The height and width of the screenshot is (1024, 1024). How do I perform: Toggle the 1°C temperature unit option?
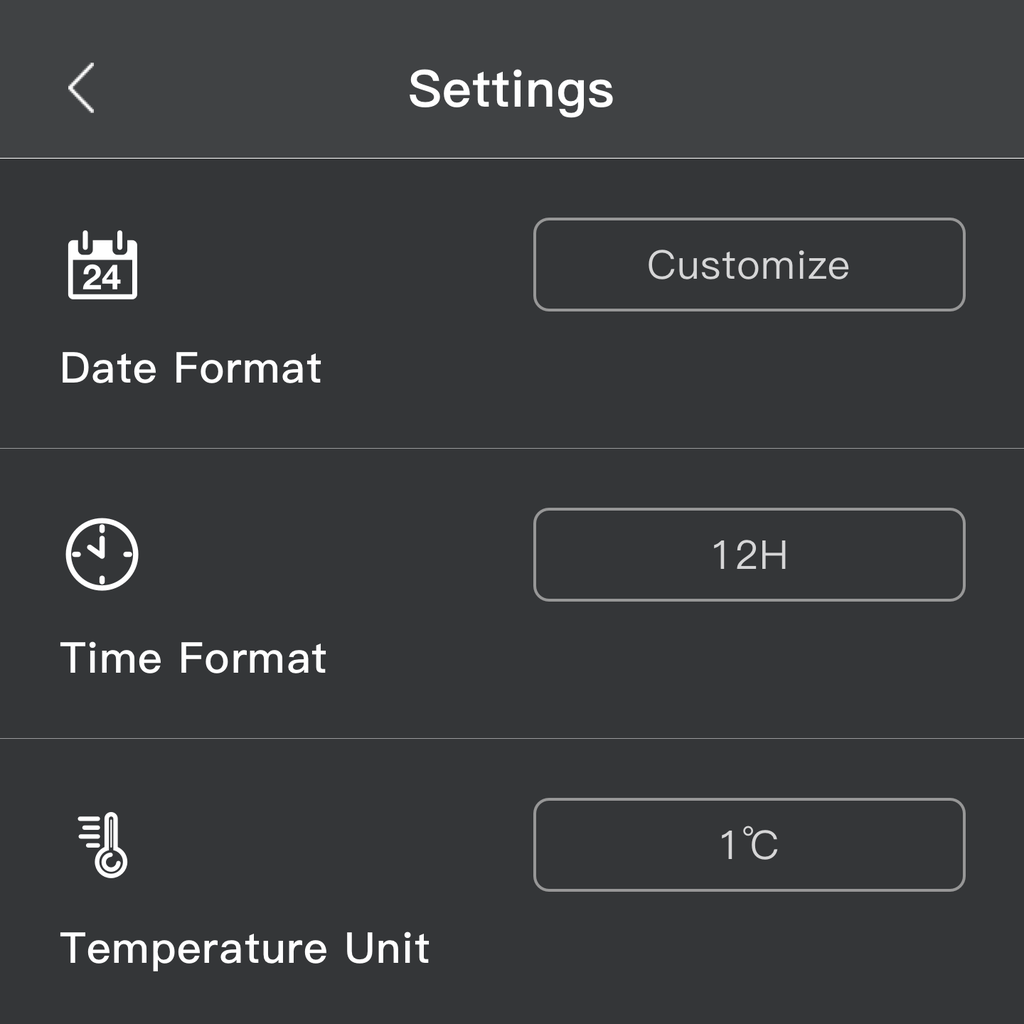[x=749, y=845]
